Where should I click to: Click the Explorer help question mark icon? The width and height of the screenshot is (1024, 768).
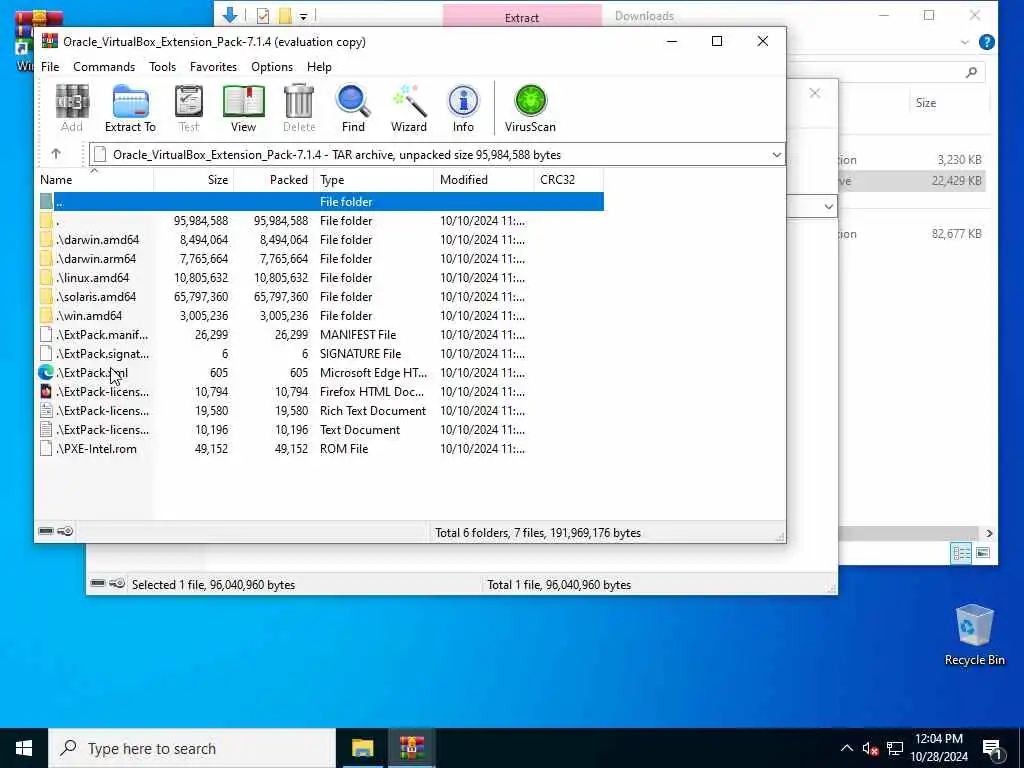tap(987, 42)
